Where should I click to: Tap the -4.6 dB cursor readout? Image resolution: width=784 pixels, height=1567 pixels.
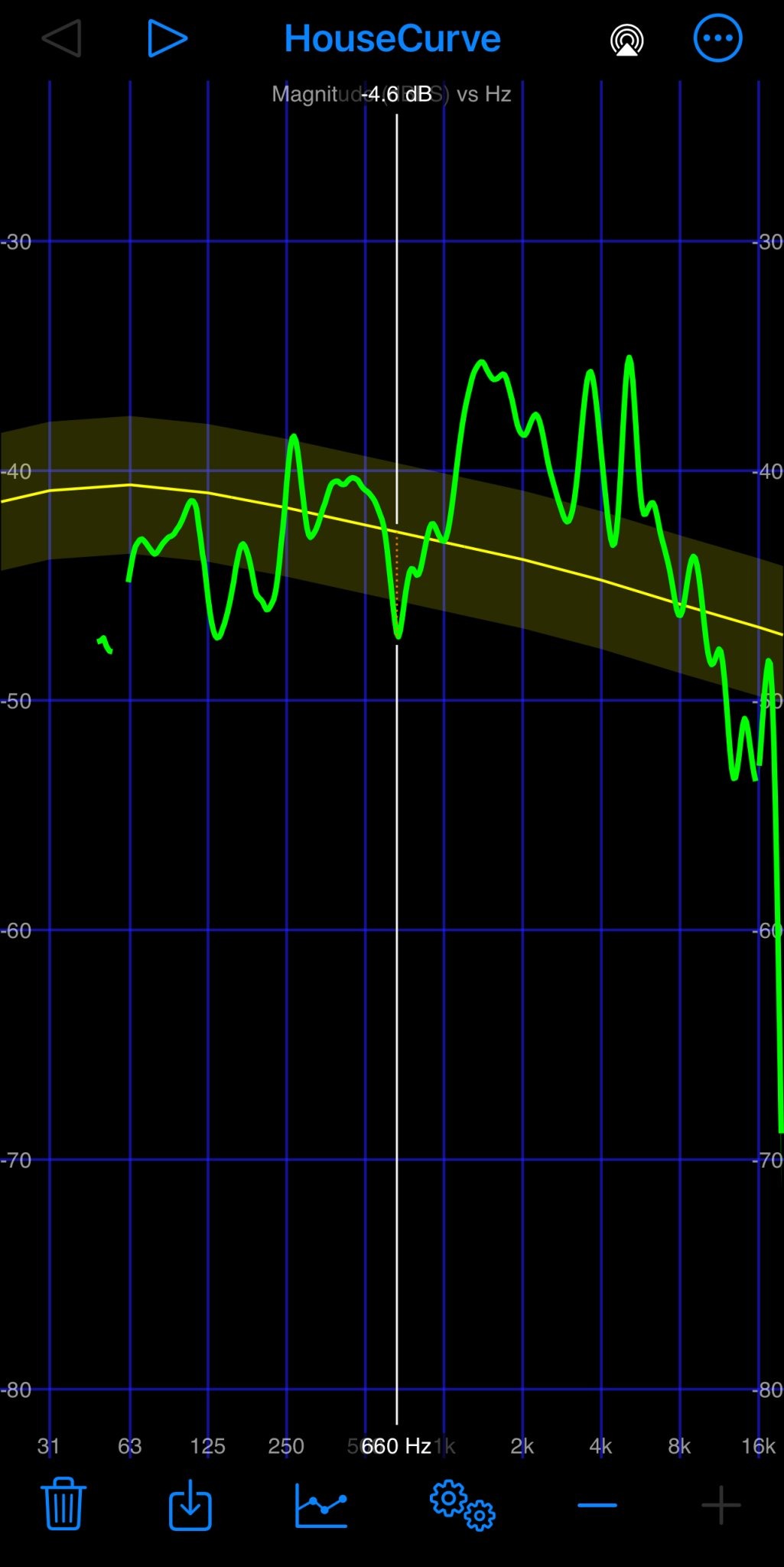click(x=397, y=94)
